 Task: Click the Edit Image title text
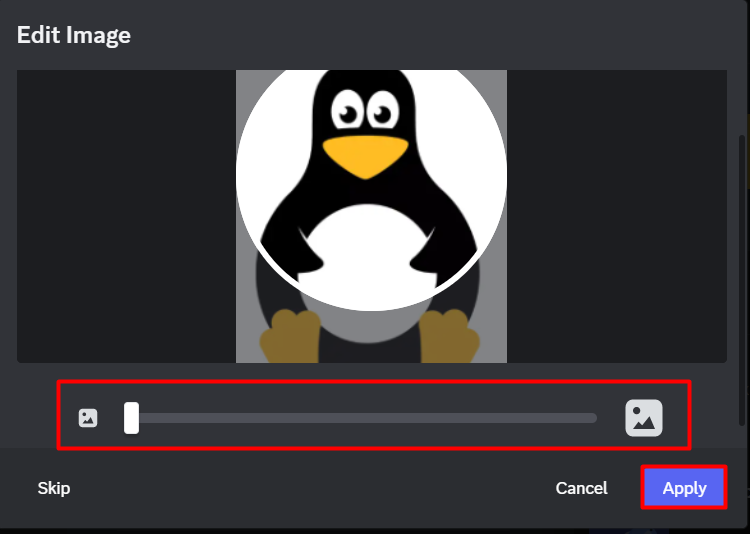(x=74, y=35)
